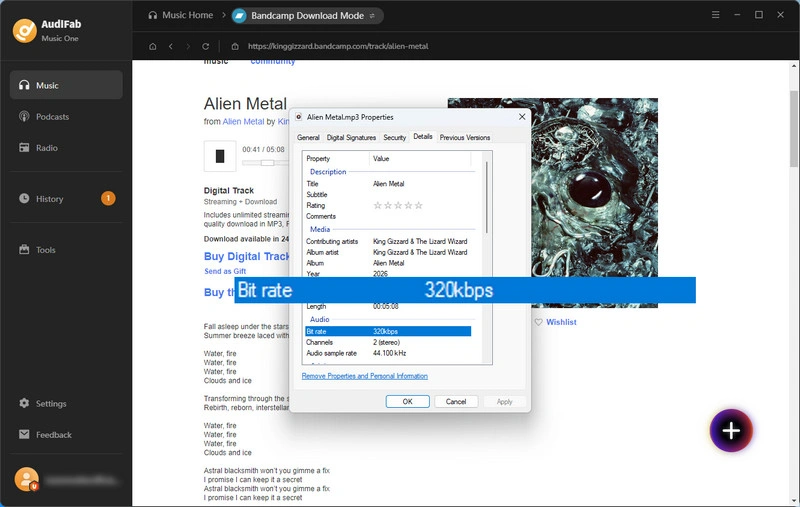Close the Alien Metal.mp3 Properties dialog
This screenshot has height=507, width=800.
(522, 117)
